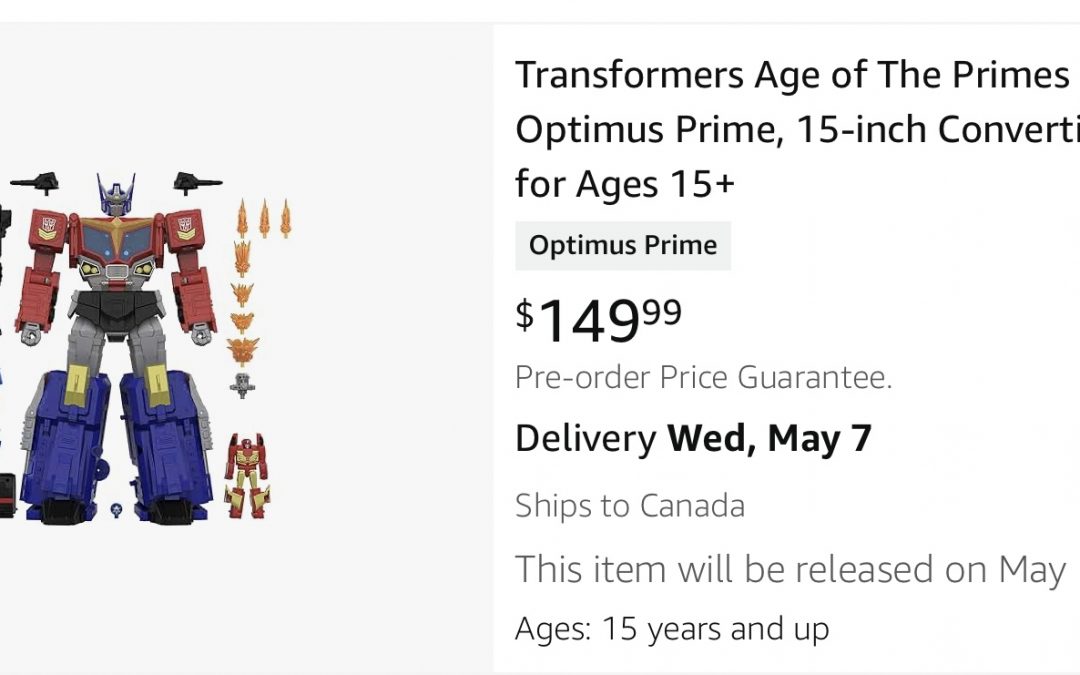Select the Optimus Prime variant swatch
This screenshot has height=675, width=1080.
click(x=622, y=244)
